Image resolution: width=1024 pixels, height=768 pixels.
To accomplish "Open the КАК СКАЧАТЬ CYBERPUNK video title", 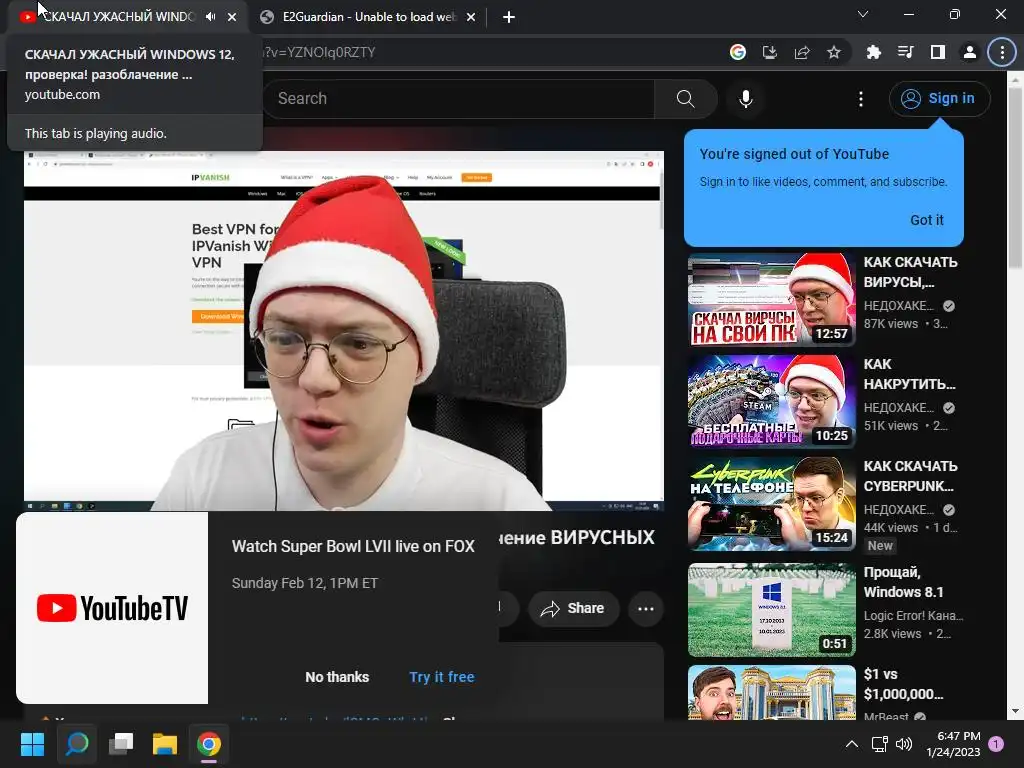I will click(x=910, y=475).
